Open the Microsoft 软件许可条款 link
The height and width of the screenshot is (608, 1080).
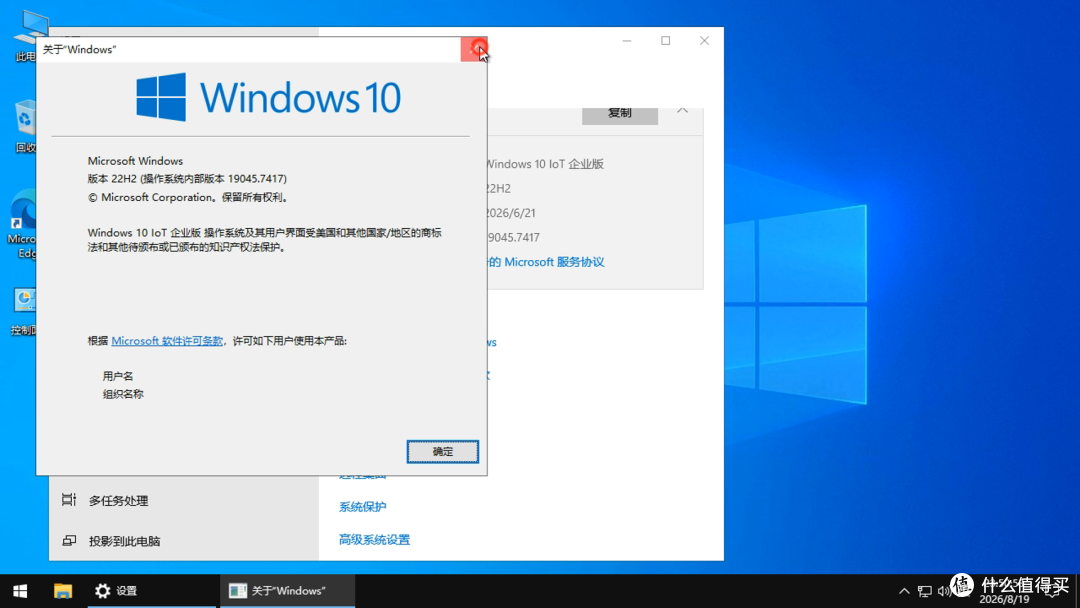167,341
